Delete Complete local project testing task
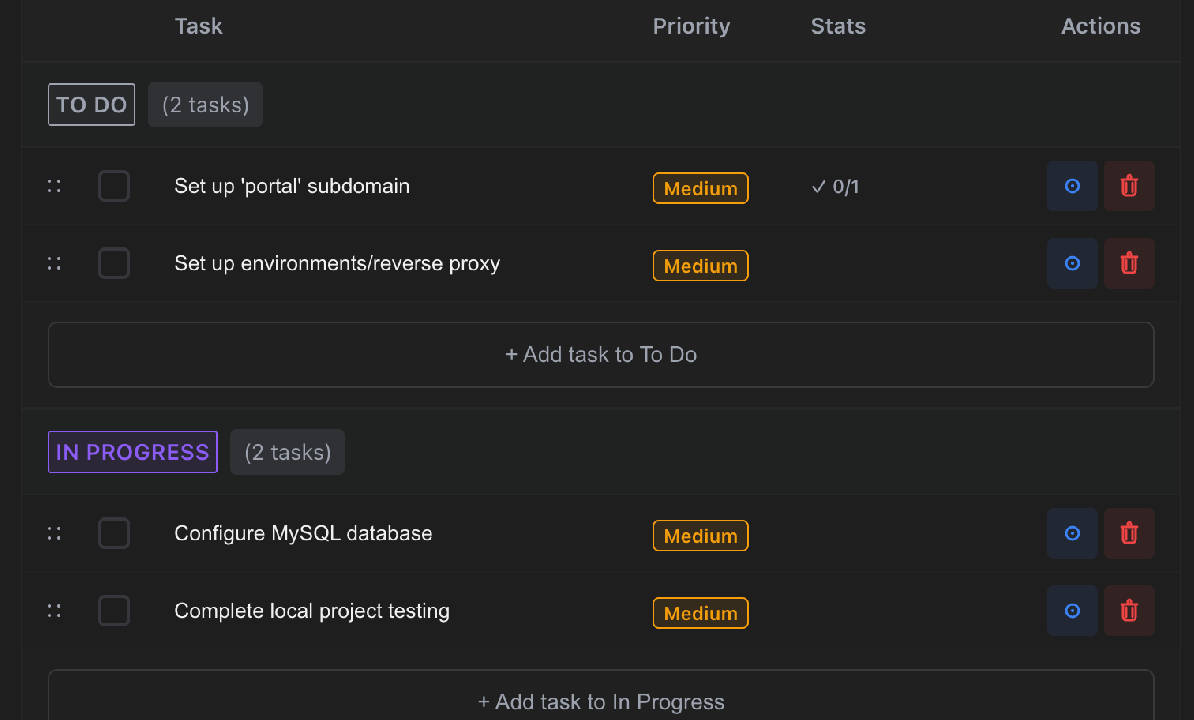1194x720 pixels. point(1129,611)
